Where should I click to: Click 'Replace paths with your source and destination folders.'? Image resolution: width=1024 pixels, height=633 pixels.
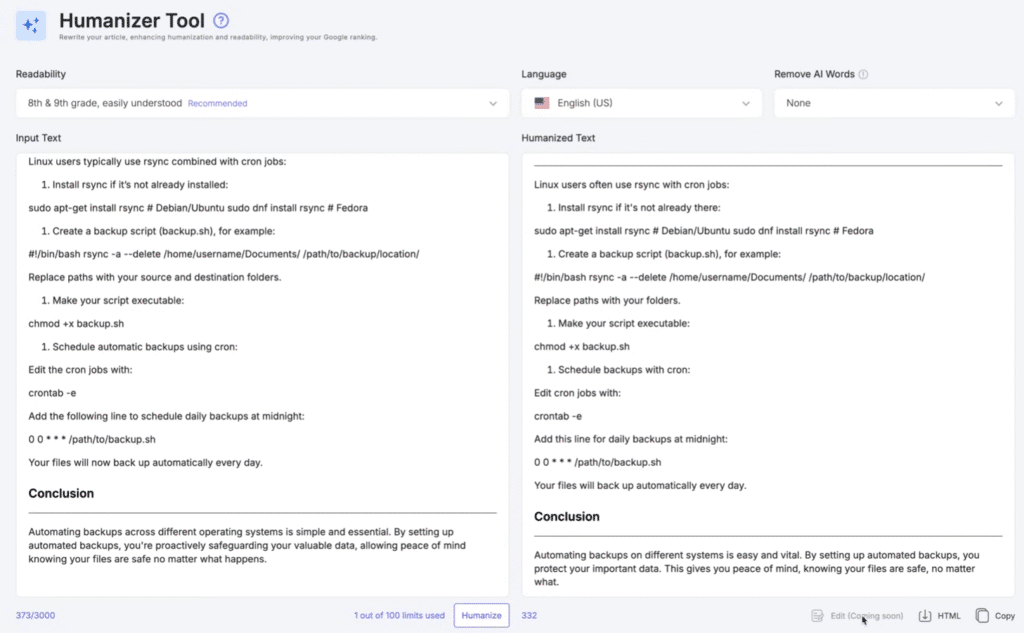155,277
